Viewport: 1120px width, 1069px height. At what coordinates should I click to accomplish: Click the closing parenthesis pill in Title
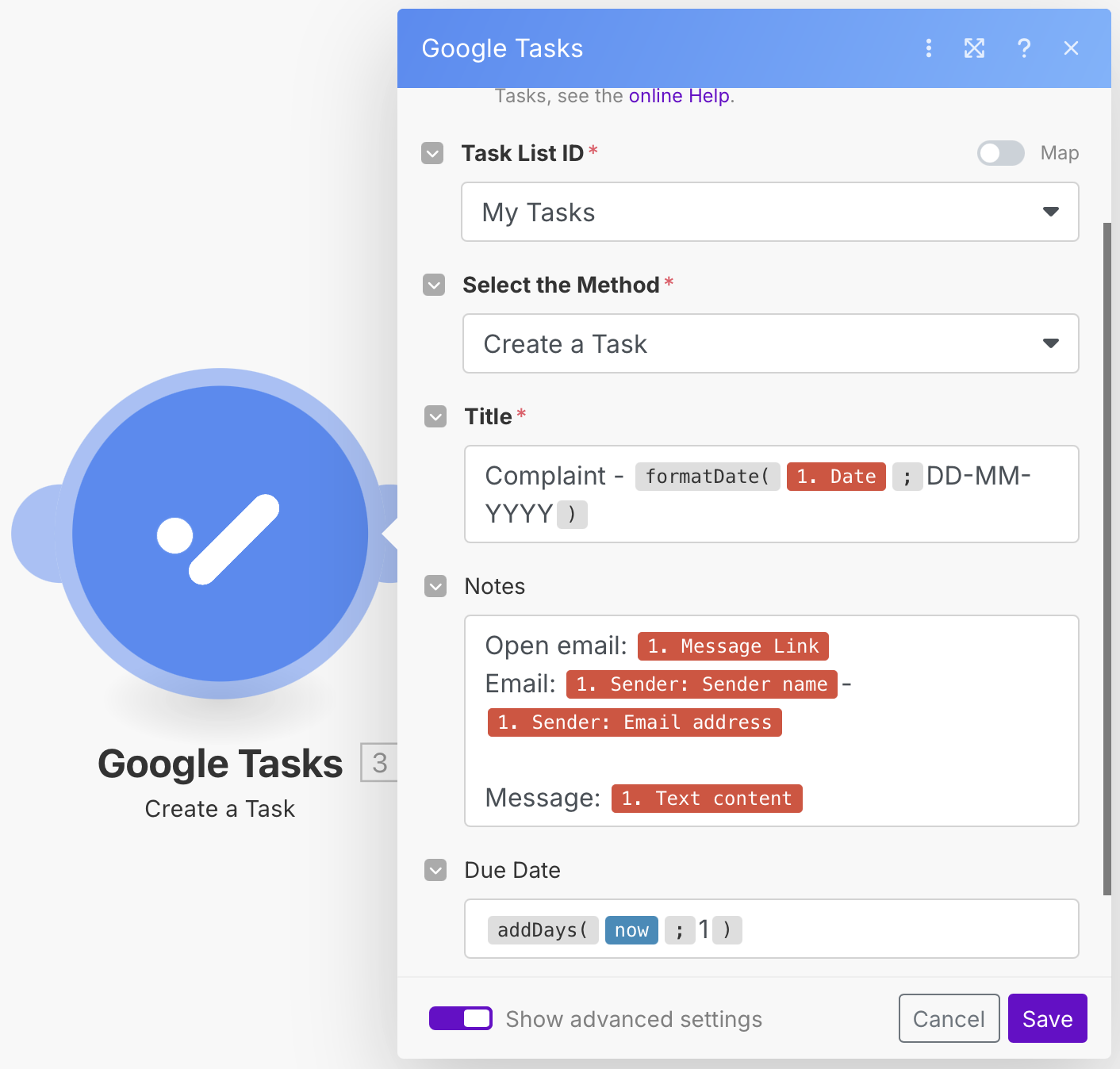(572, 515)
